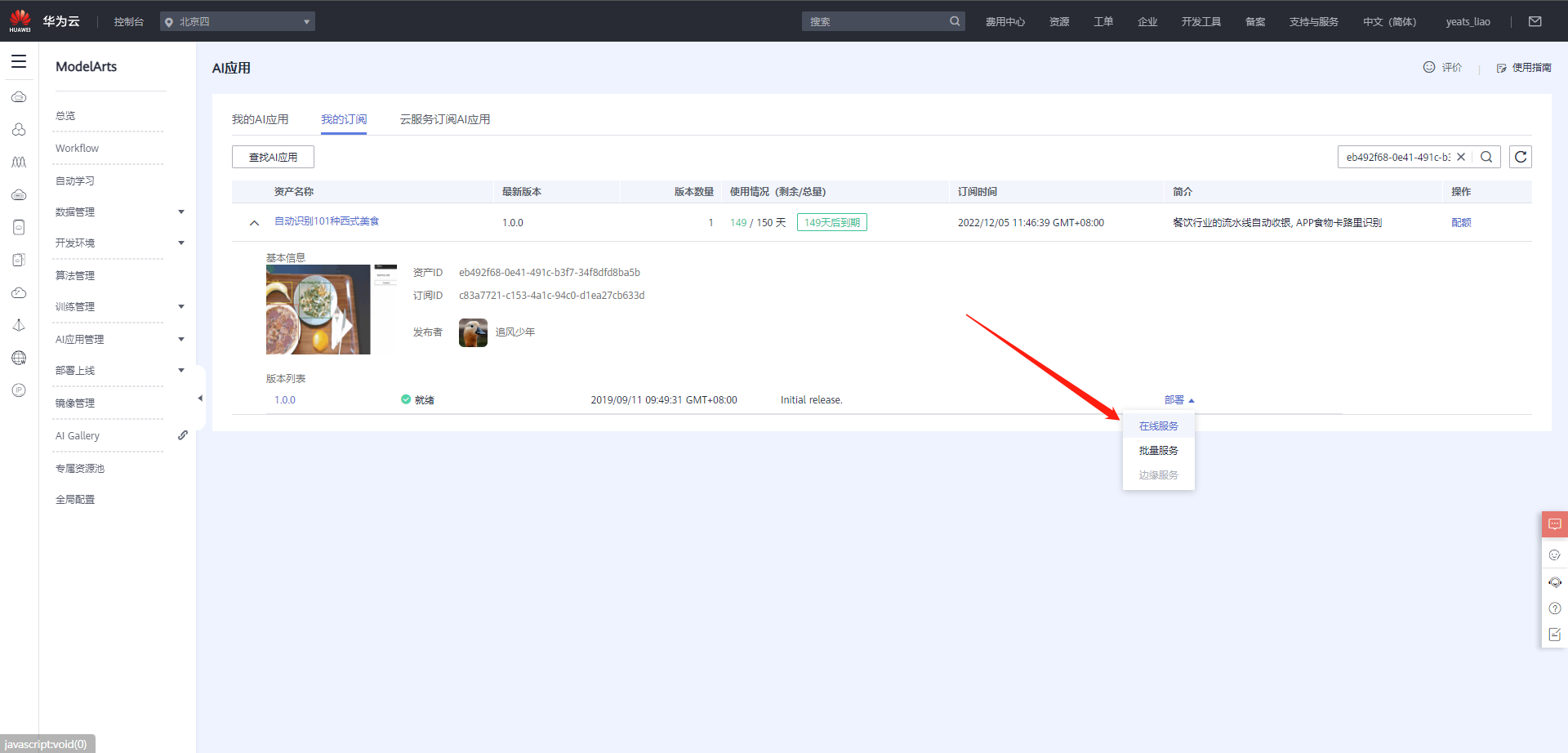1568x753 pixels.
Task: Click the 149天后到期 expiry tag
Action: click(x=832, y=222)
